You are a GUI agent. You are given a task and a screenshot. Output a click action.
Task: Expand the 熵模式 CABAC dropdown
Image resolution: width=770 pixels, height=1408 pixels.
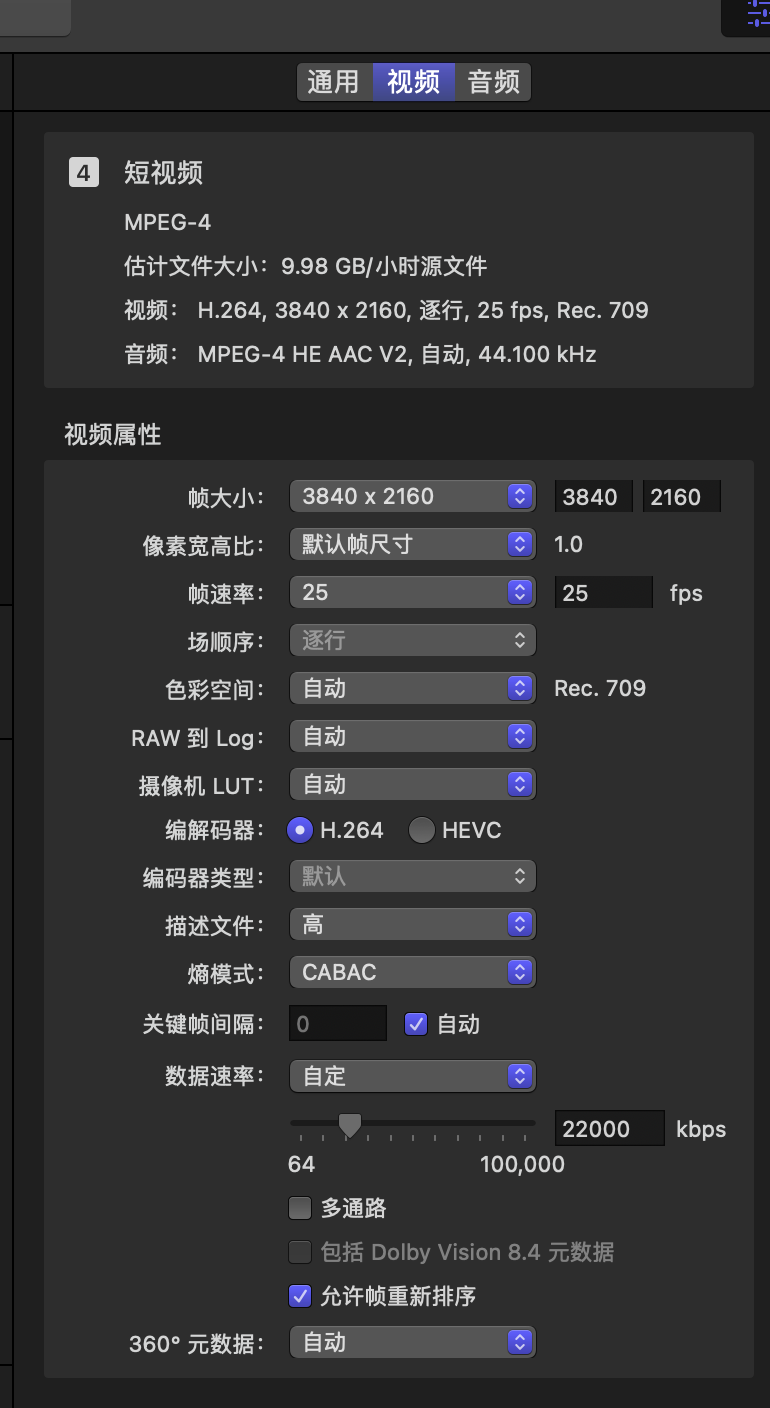(x=412, y=972)
